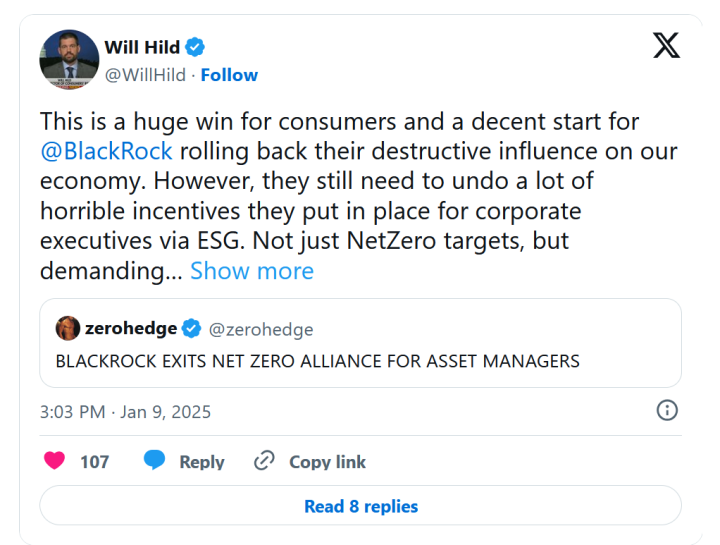Viewport: 720px width, 545px height.
Task: Click the blue reply bubble icon
Action: pyautogui.click(x=154, y=461)
